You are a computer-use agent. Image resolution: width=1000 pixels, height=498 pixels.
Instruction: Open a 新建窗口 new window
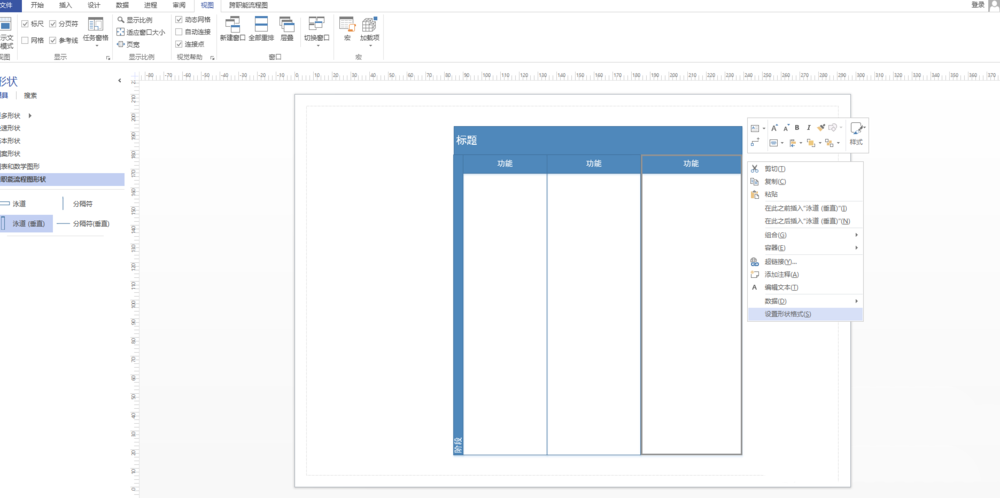233,29
